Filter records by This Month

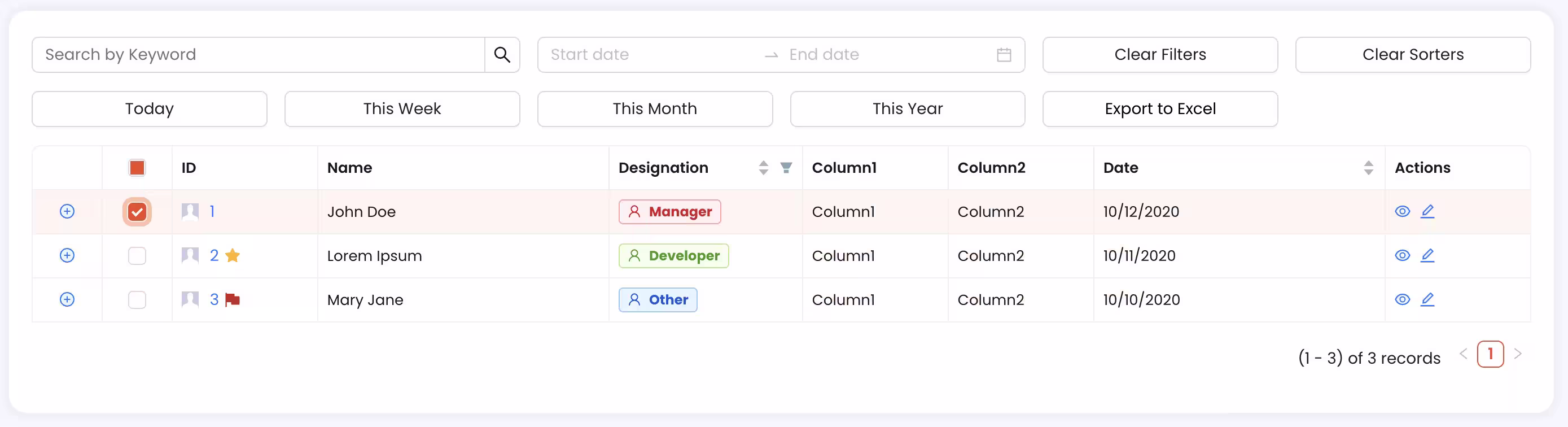[654, 109]
